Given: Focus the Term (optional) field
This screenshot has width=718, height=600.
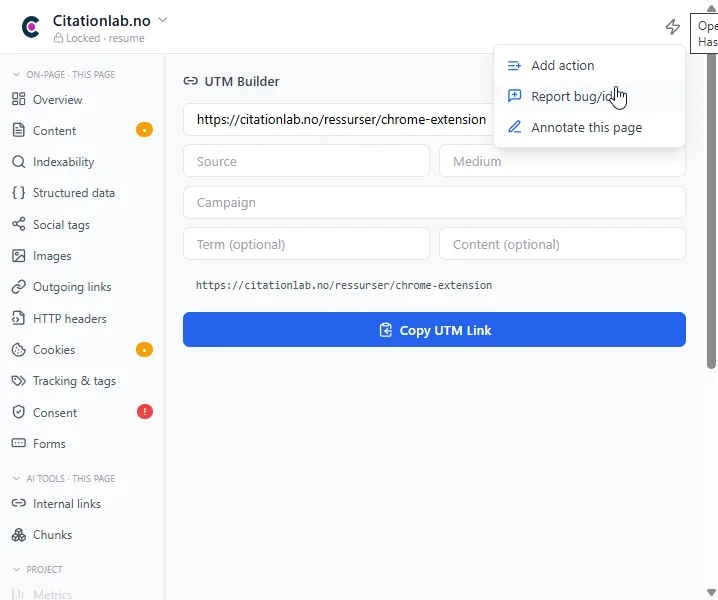Looking at the screenshot, I should 306,244.
